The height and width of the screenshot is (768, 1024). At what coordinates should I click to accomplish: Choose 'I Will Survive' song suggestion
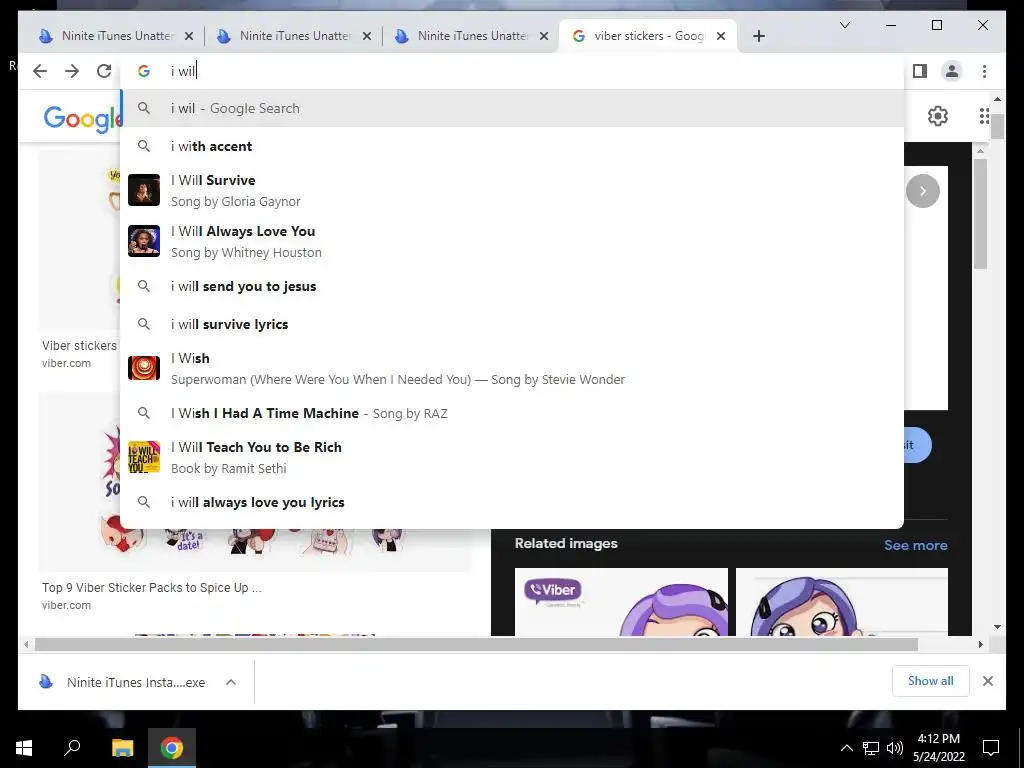coord(512,190)
